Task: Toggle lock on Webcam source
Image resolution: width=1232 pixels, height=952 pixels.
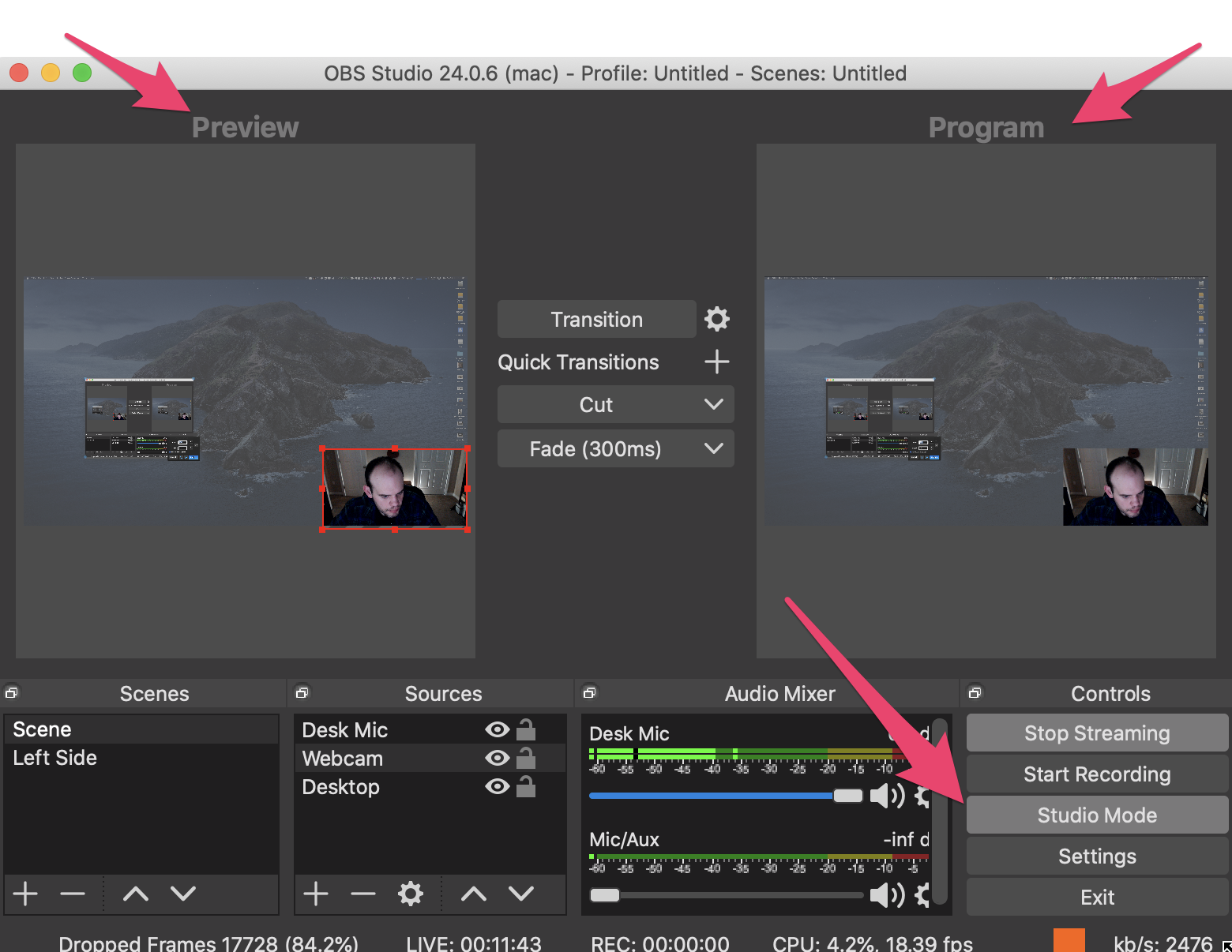Action: (x=526, y=758)
